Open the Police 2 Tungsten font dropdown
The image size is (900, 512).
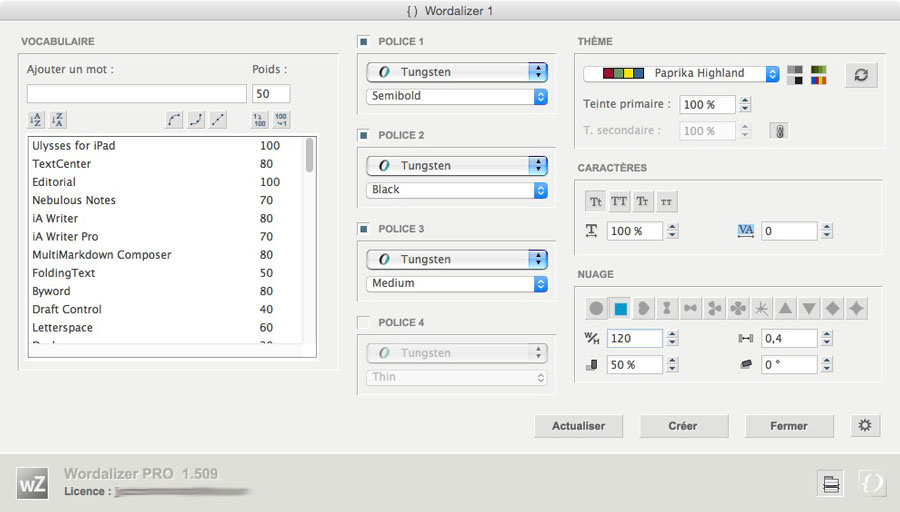[457, 165]
